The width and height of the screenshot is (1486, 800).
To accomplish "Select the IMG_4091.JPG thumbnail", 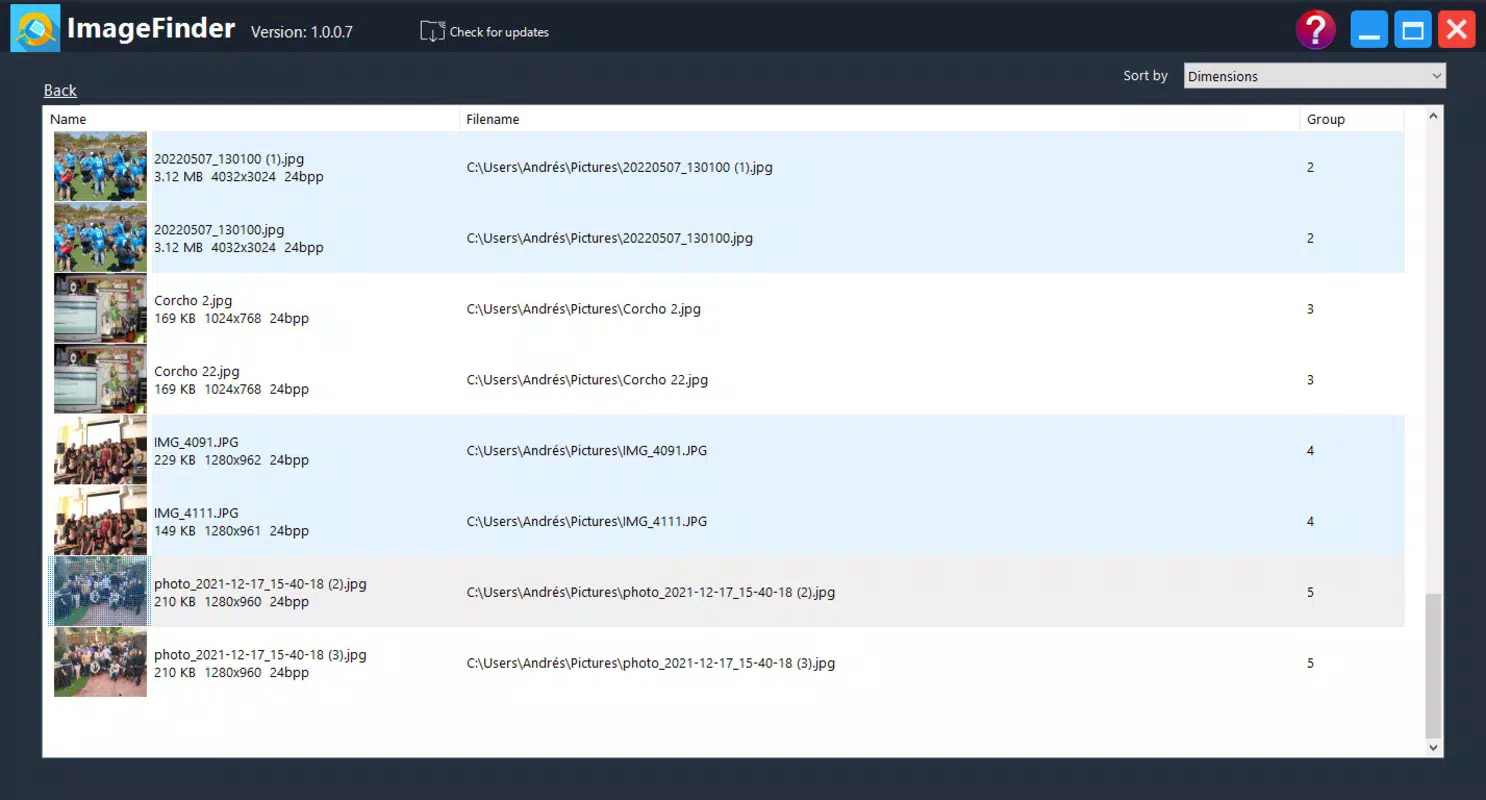I will [100, 450].
